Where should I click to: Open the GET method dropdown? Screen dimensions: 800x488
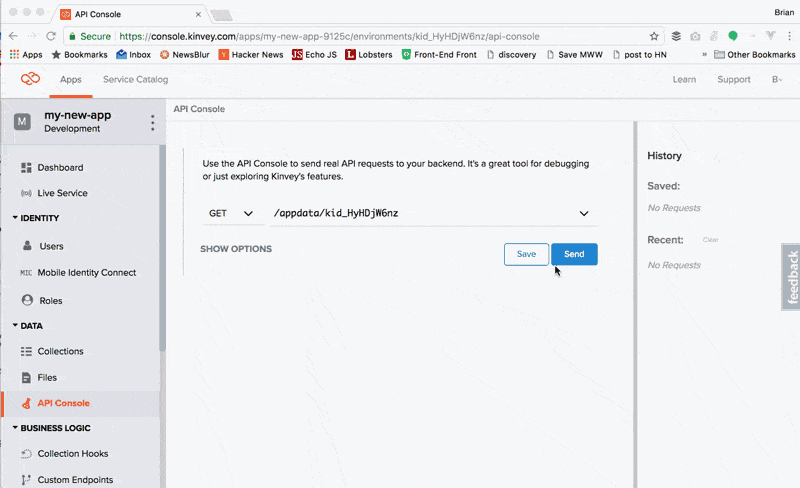click(x=229, y=213)
